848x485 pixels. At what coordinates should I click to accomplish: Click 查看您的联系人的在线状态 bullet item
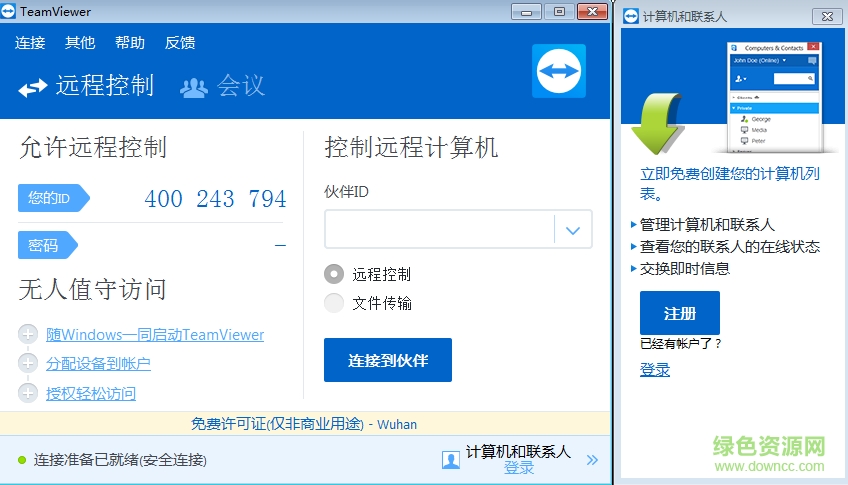730,247
